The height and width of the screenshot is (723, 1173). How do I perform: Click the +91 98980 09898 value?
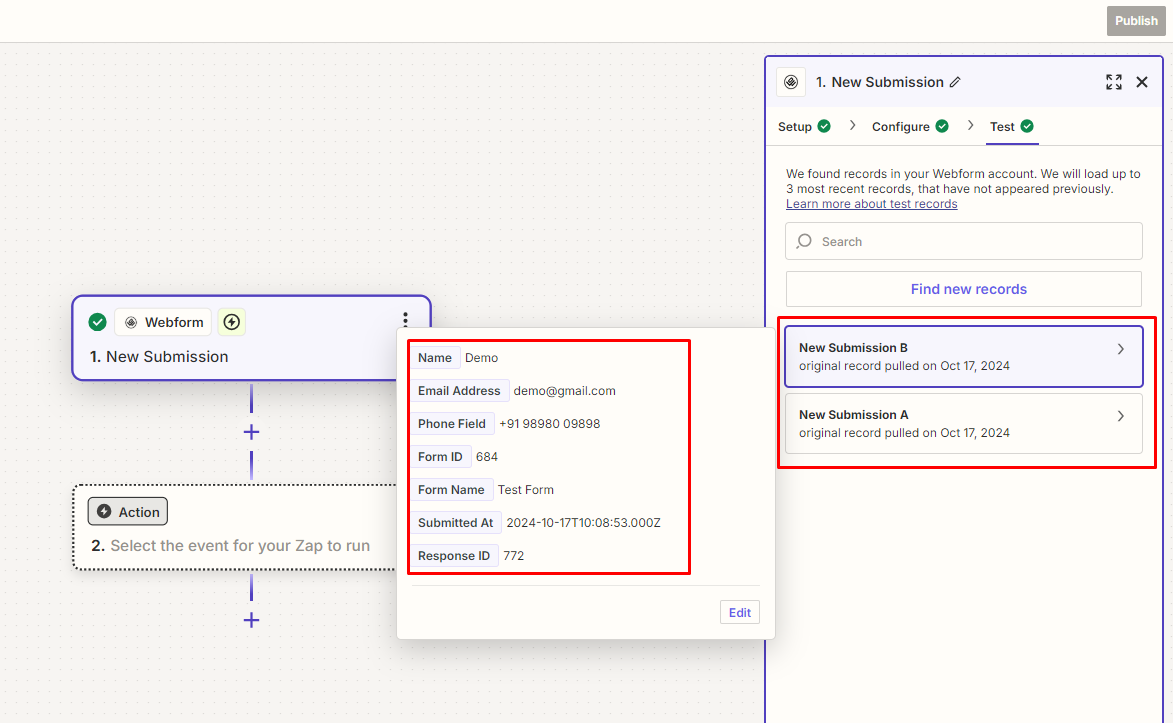click(550, 424)
